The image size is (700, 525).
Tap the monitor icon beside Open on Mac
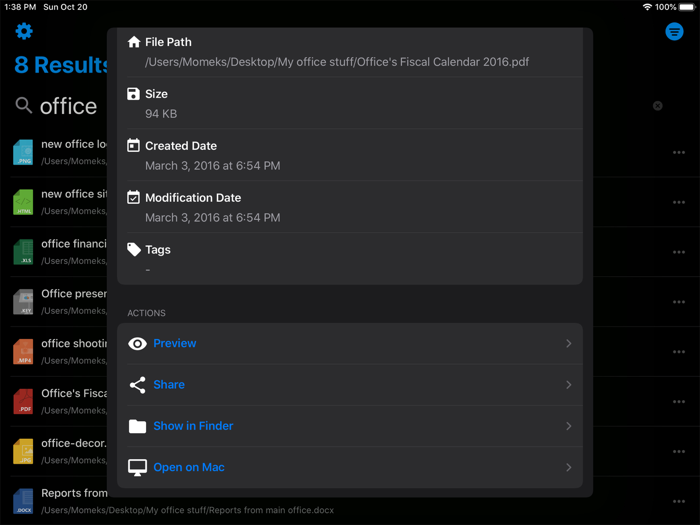[x=138, y=467]
